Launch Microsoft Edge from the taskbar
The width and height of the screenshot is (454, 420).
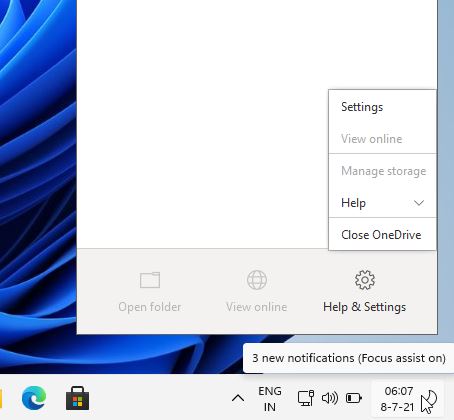click(x=34, y=398)
